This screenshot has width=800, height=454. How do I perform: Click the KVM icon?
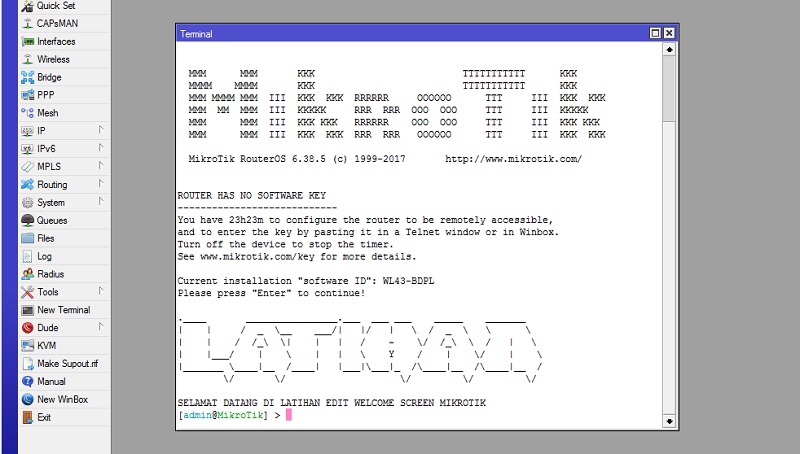28,345
